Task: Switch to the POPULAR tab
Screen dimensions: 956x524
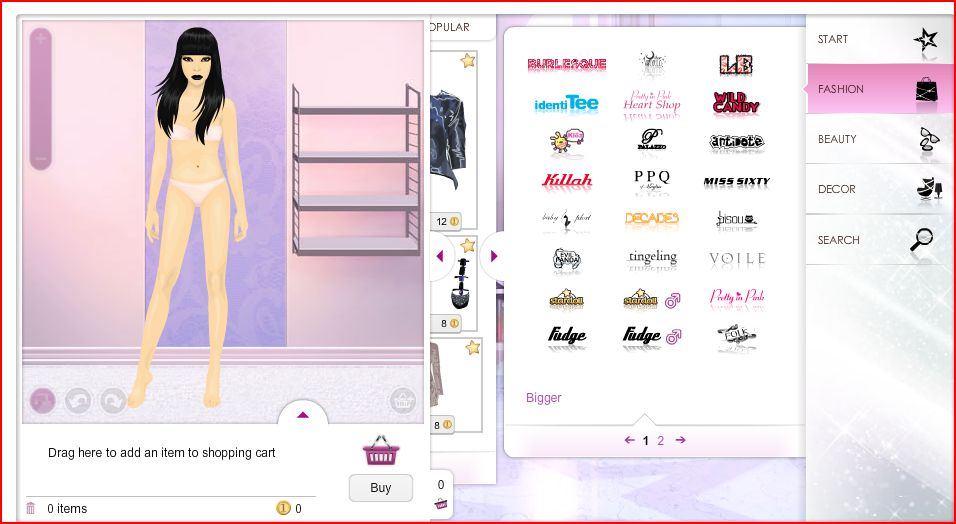Action: point(450,27)
